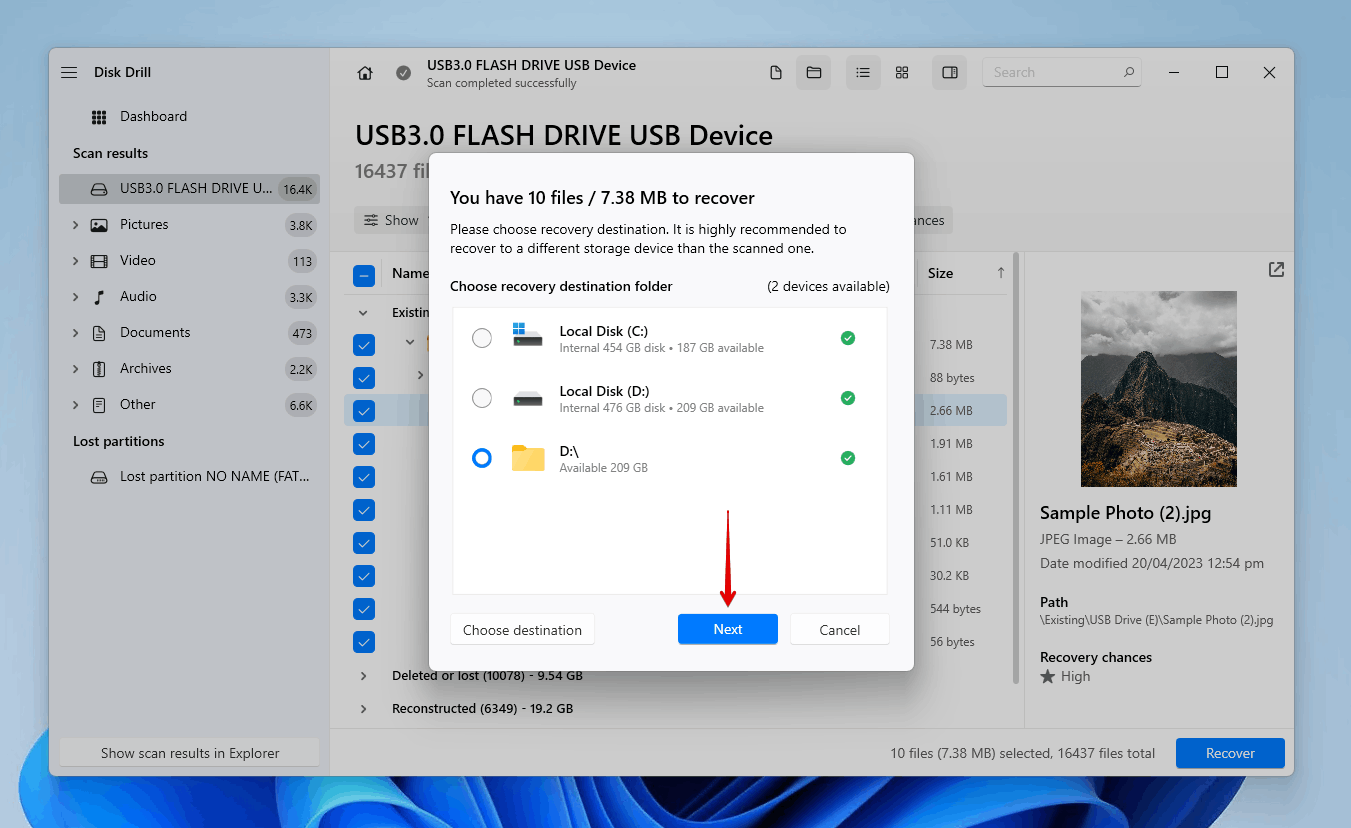This screenshot has height=828, width=1351.
Task: Uncheck checkbox for 7.38 MB row
Action: [364, 345]
